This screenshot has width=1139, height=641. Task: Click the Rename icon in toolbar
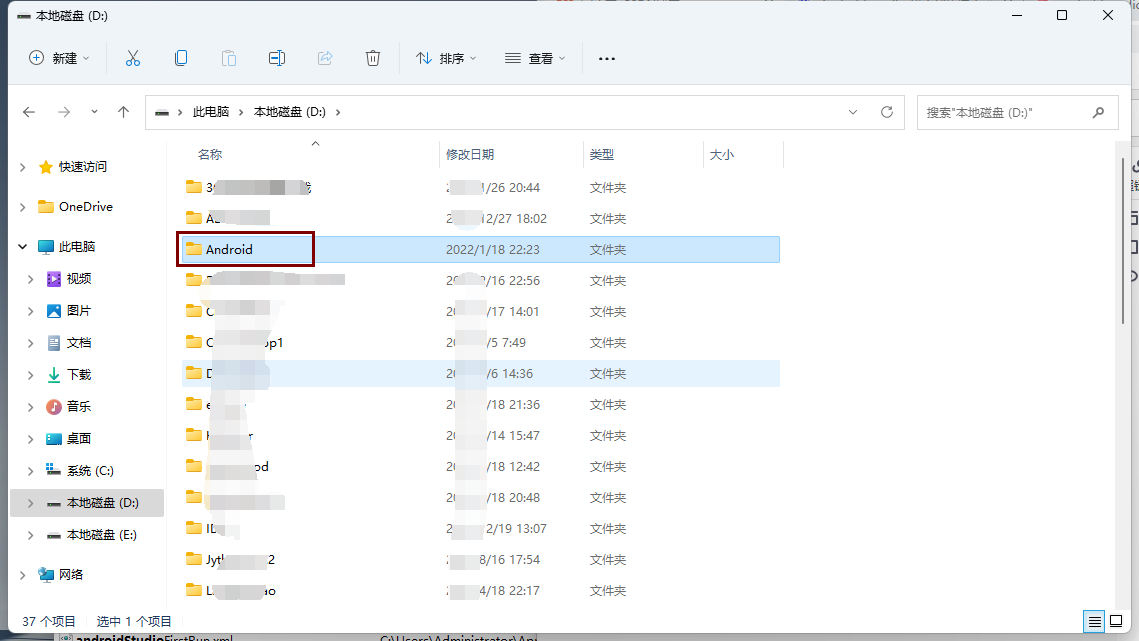[x=277, y=58]
